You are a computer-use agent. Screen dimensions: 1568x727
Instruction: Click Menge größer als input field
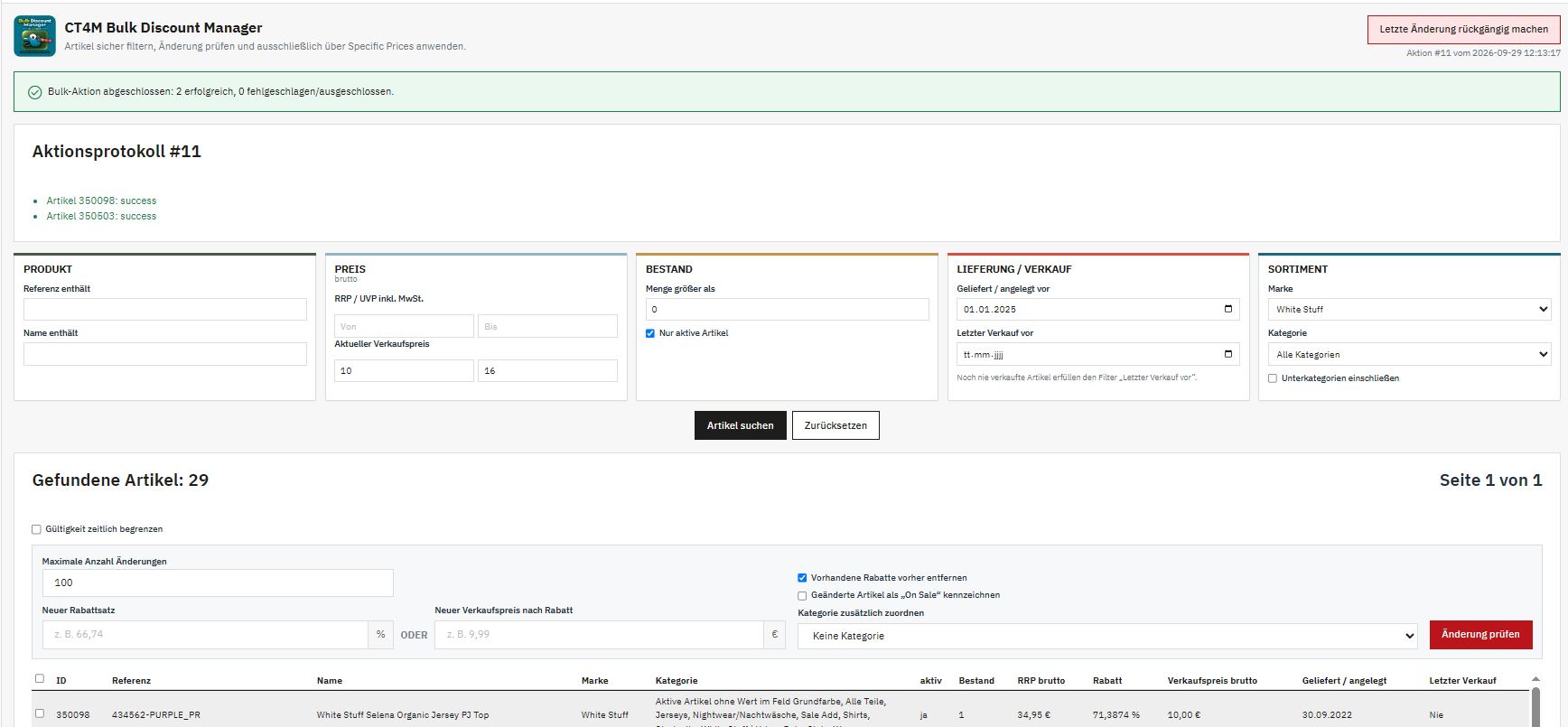[788, 309]
